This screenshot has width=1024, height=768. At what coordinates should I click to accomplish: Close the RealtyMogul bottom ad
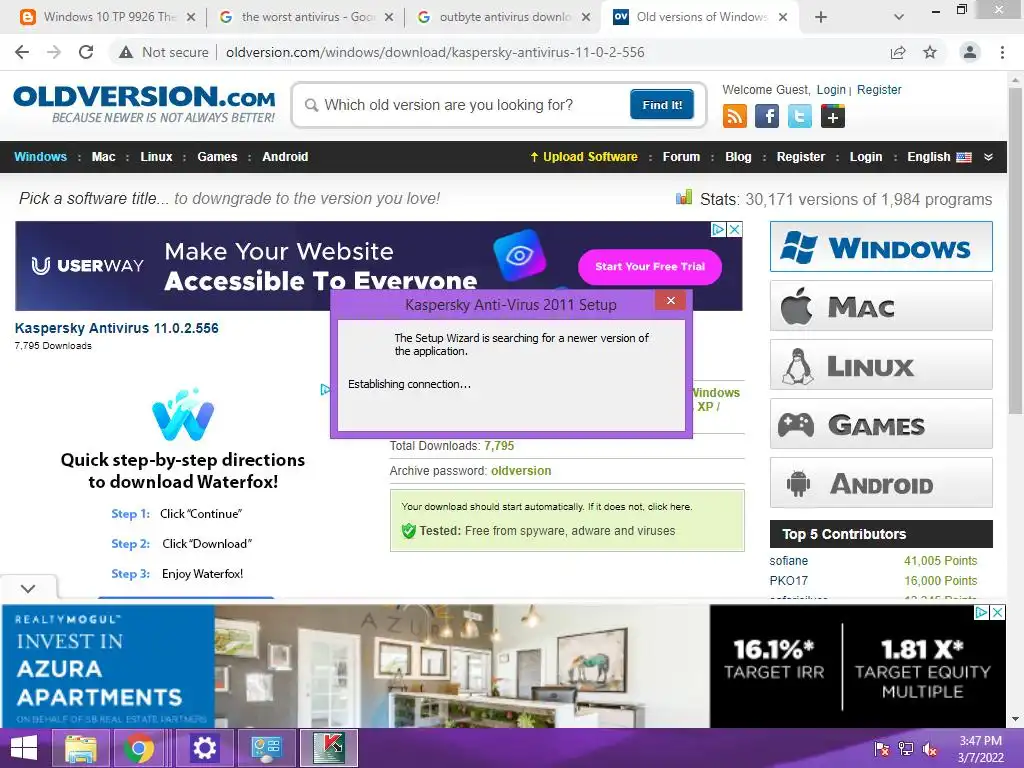pyautogui.click(x=997, y=613)
